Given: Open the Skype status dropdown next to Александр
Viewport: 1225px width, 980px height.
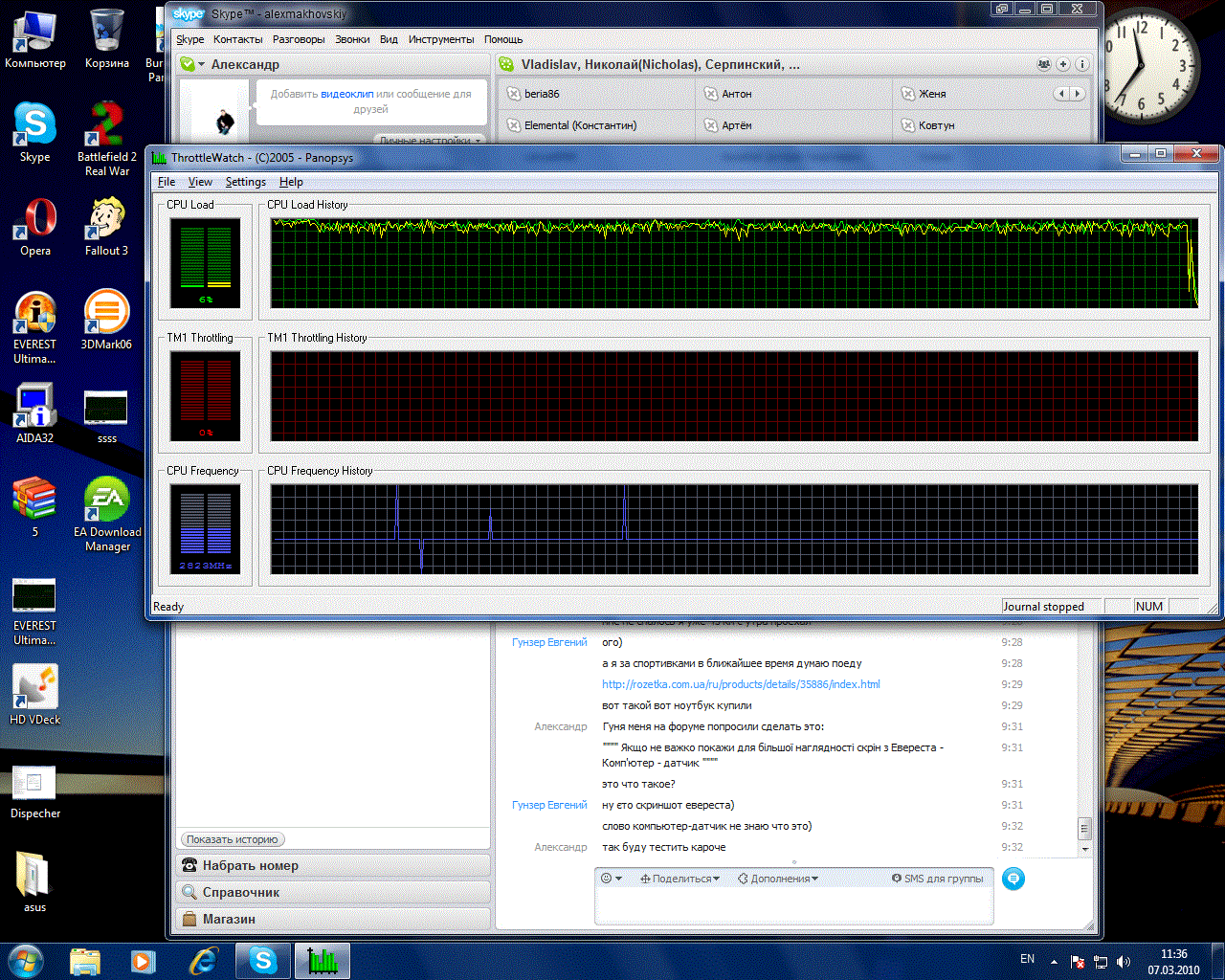Looking at the screenshot, I should click(x=192, y=64).
